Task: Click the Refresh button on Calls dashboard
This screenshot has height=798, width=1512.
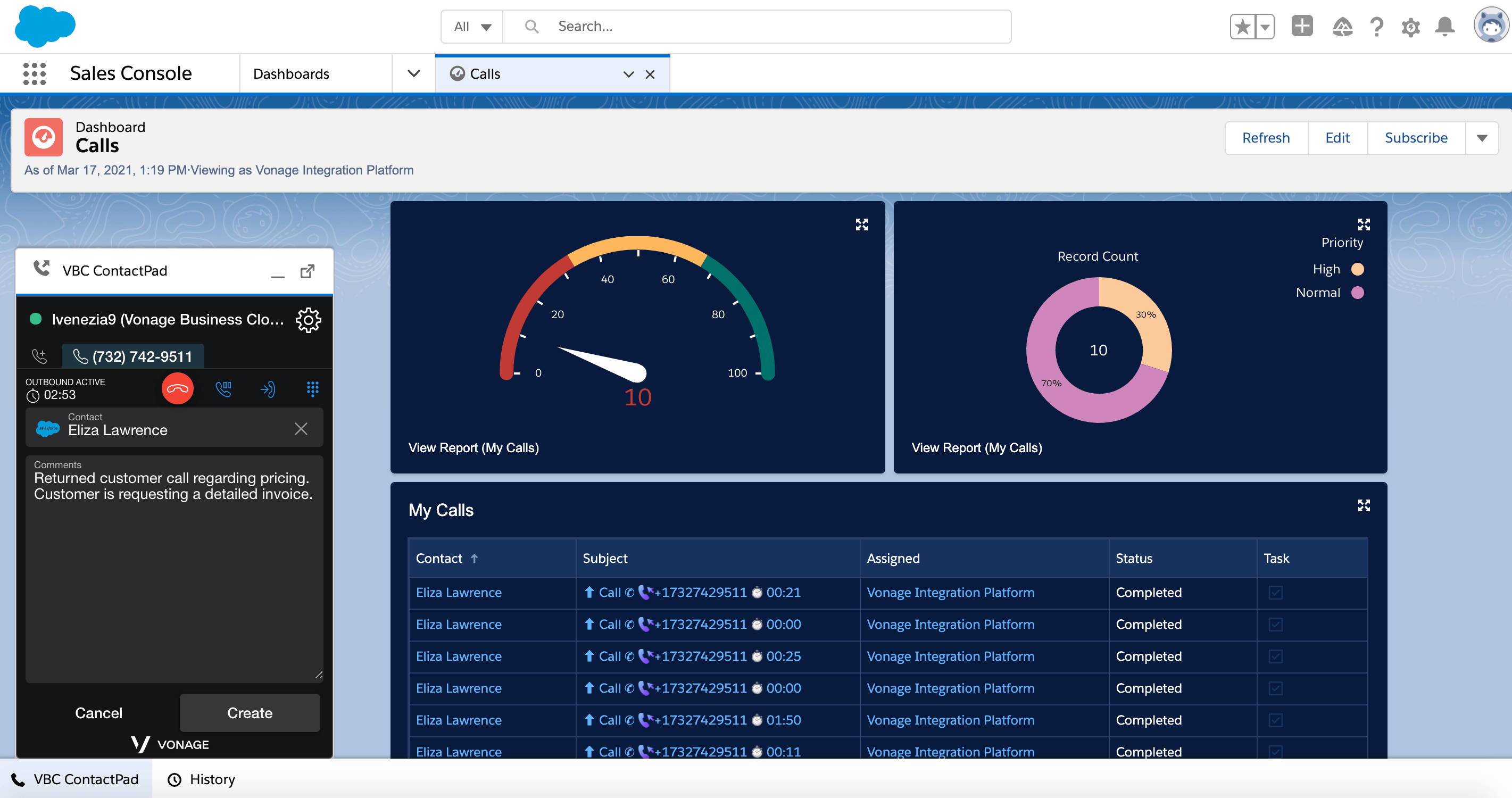Action: coord(1266,137)
